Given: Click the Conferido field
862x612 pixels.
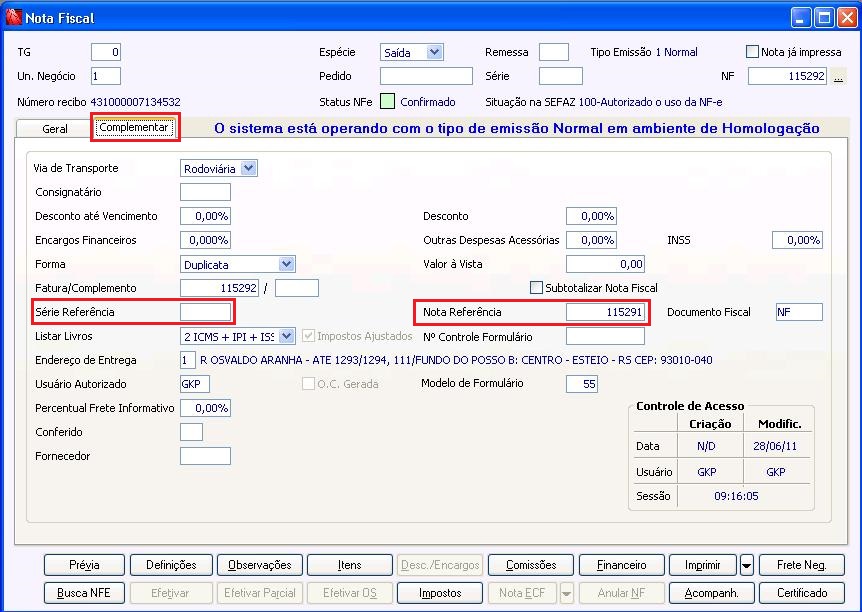Looking at the screenshot, I should [x=191, y=432].
